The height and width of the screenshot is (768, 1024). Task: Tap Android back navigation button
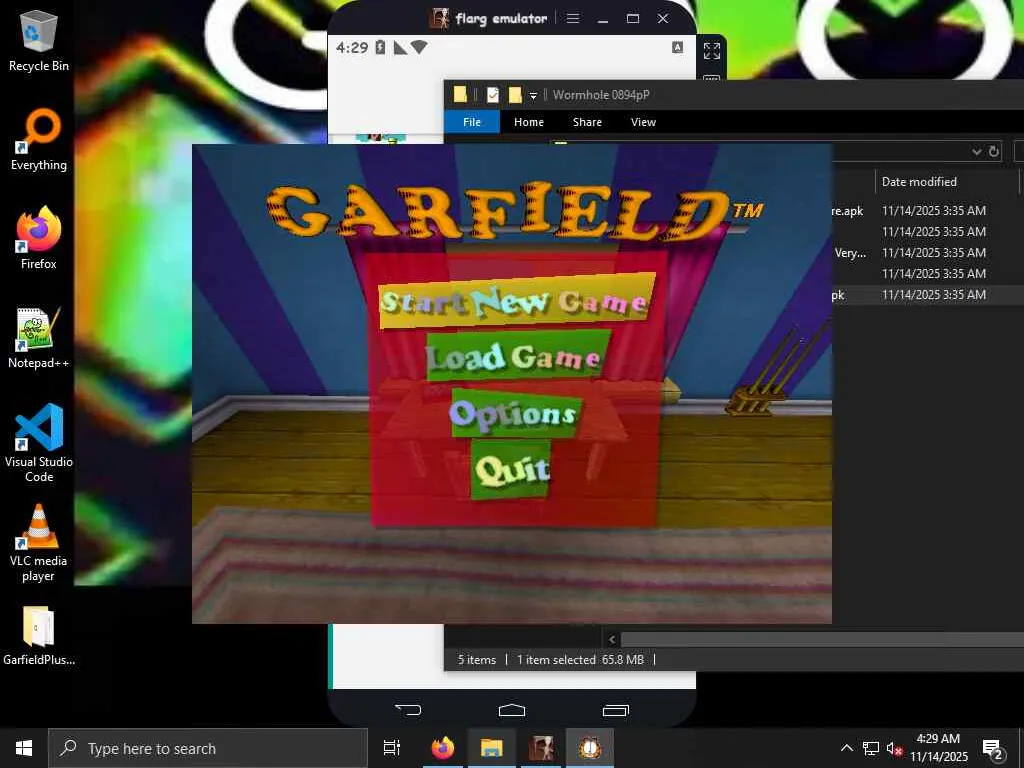click(408, 709)
